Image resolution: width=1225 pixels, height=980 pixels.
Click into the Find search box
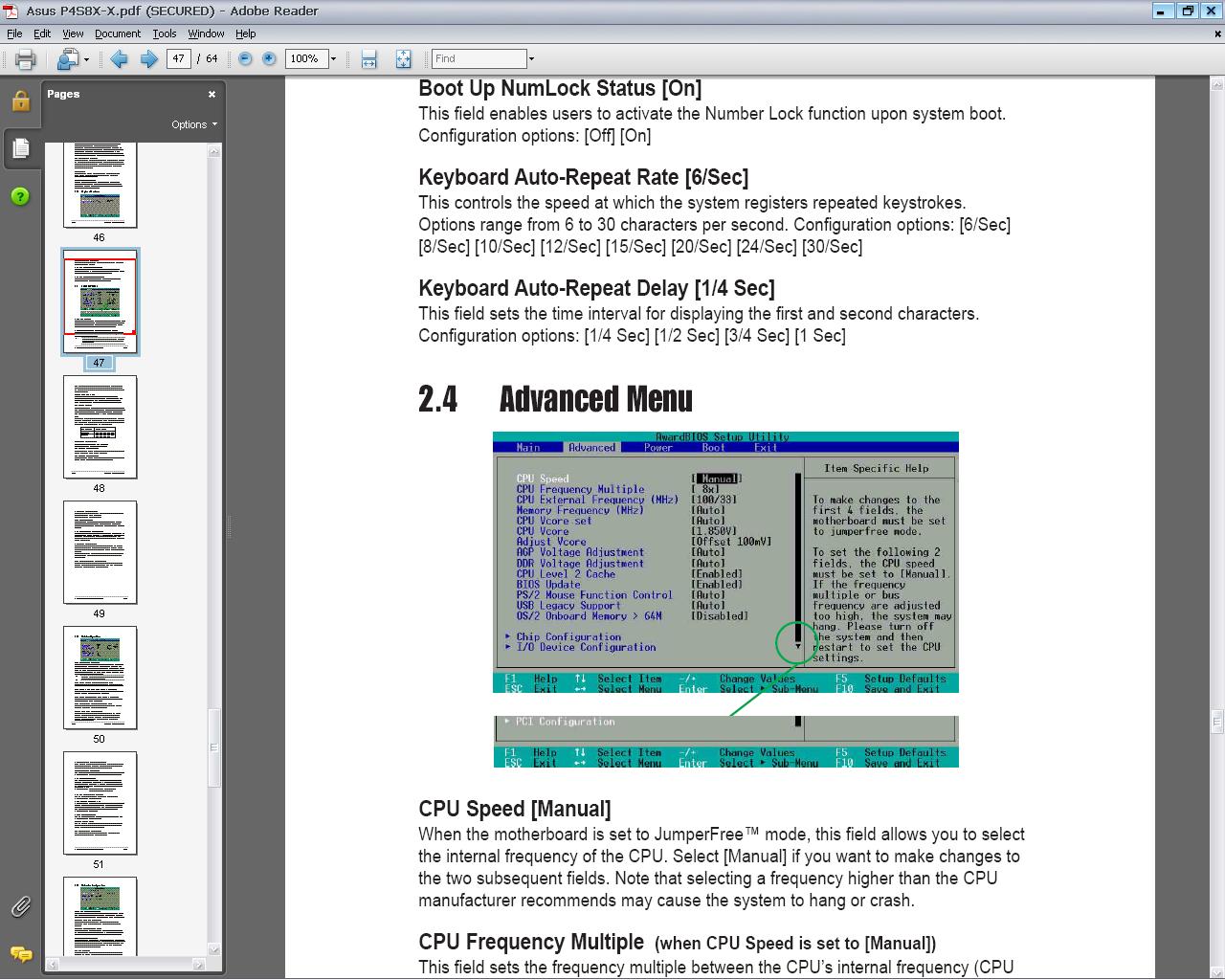click(479, 59)
